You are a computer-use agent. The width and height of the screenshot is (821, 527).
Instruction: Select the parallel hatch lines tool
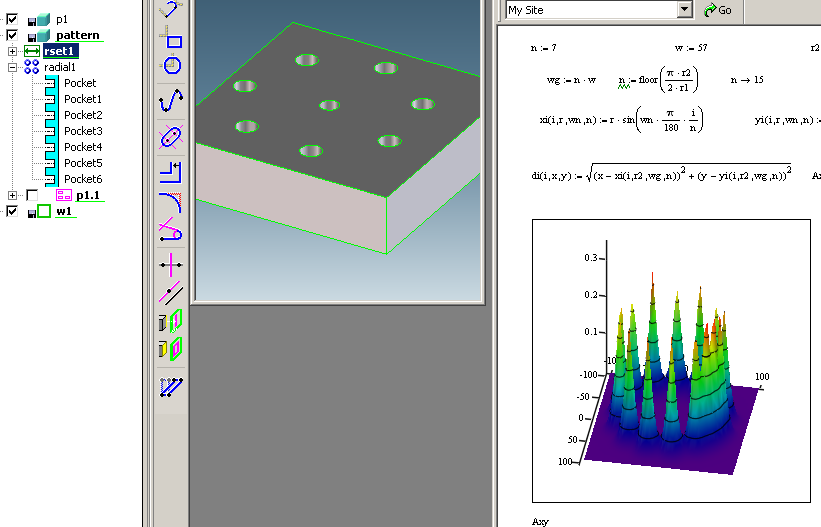click(171, 387)
